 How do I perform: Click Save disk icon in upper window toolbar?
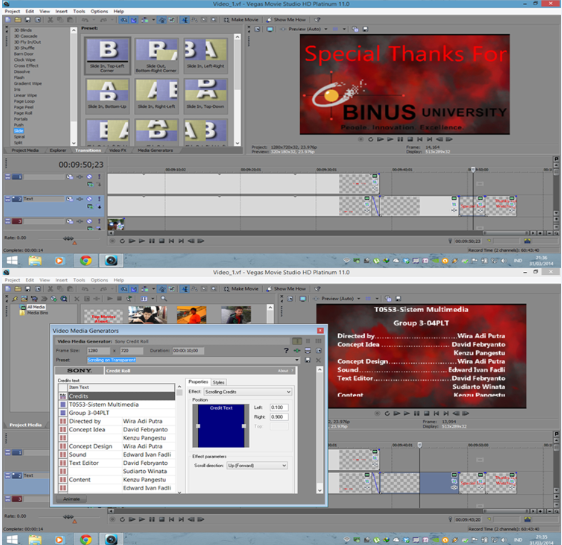(x=28, y=20)
